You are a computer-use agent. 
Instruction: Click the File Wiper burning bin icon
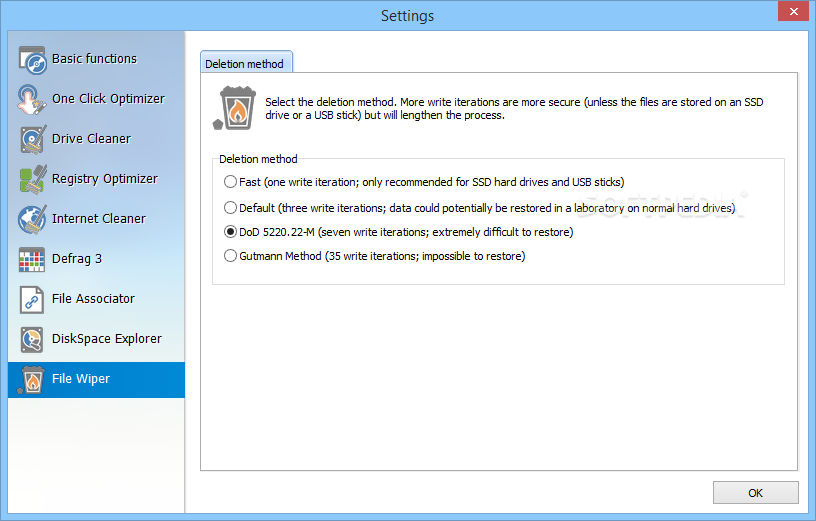[31, 379]
